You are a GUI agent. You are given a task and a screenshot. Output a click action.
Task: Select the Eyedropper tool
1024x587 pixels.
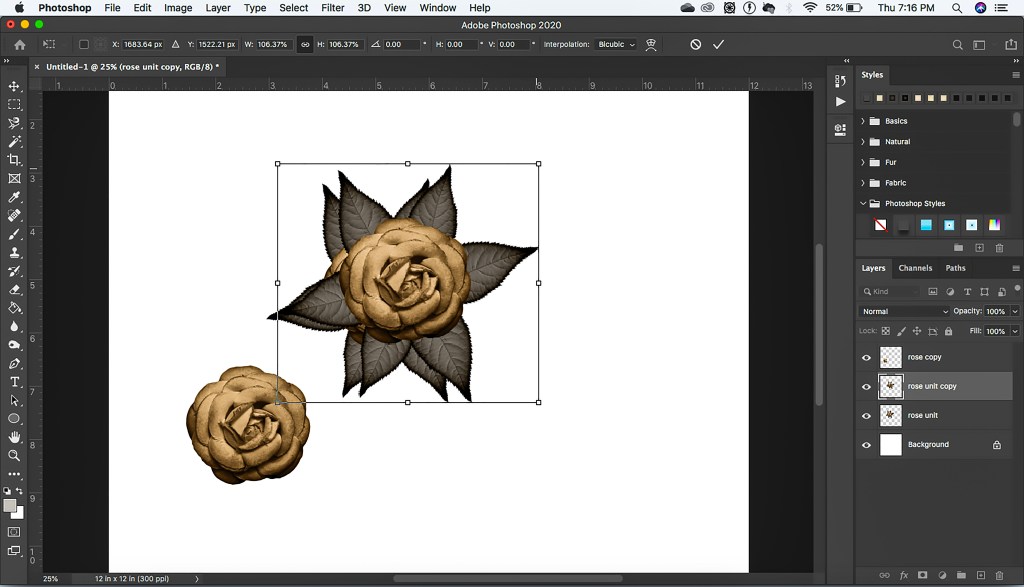click(x=14, y=197)
